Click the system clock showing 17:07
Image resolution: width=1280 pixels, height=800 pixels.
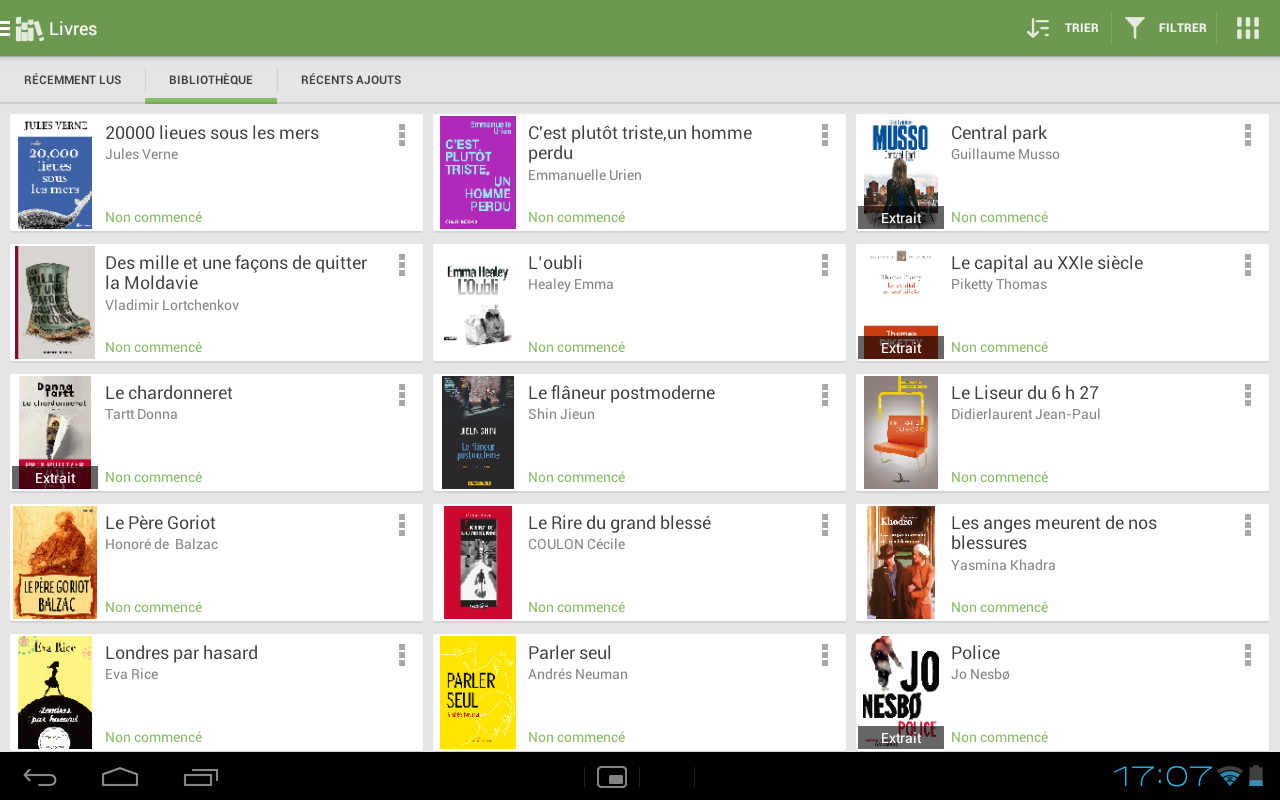tap(1163, 776)
